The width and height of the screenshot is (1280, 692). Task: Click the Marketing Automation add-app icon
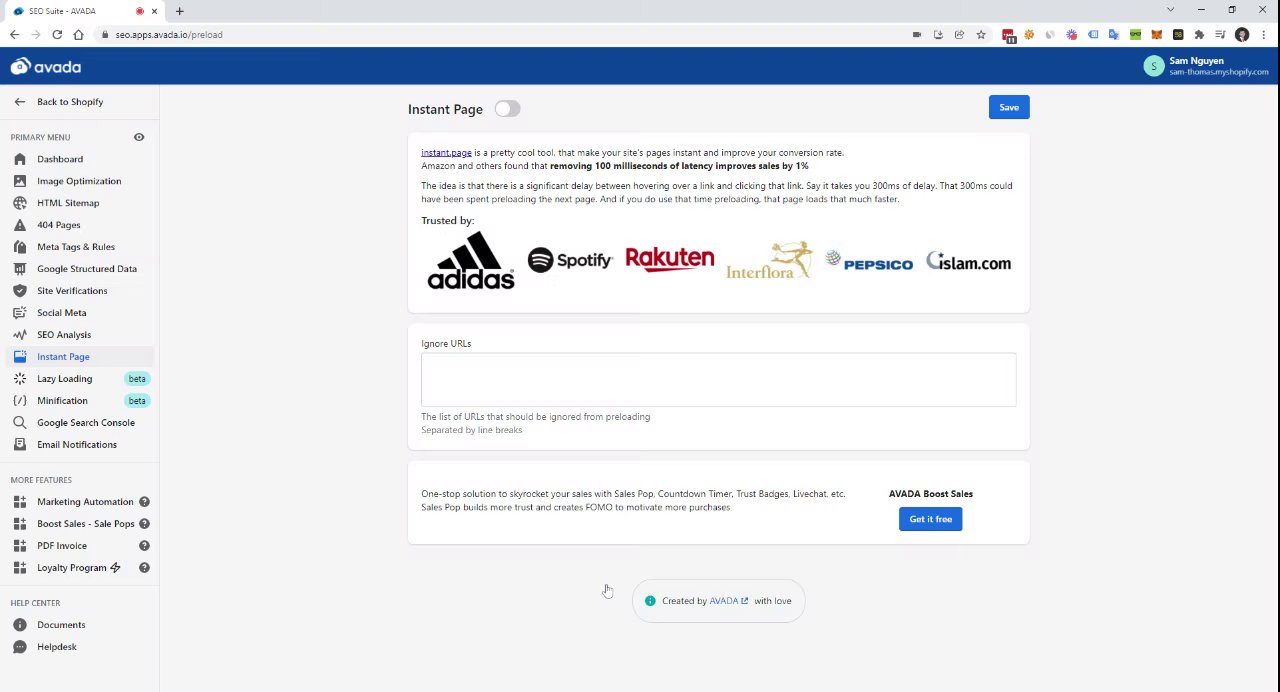(20, 502)
